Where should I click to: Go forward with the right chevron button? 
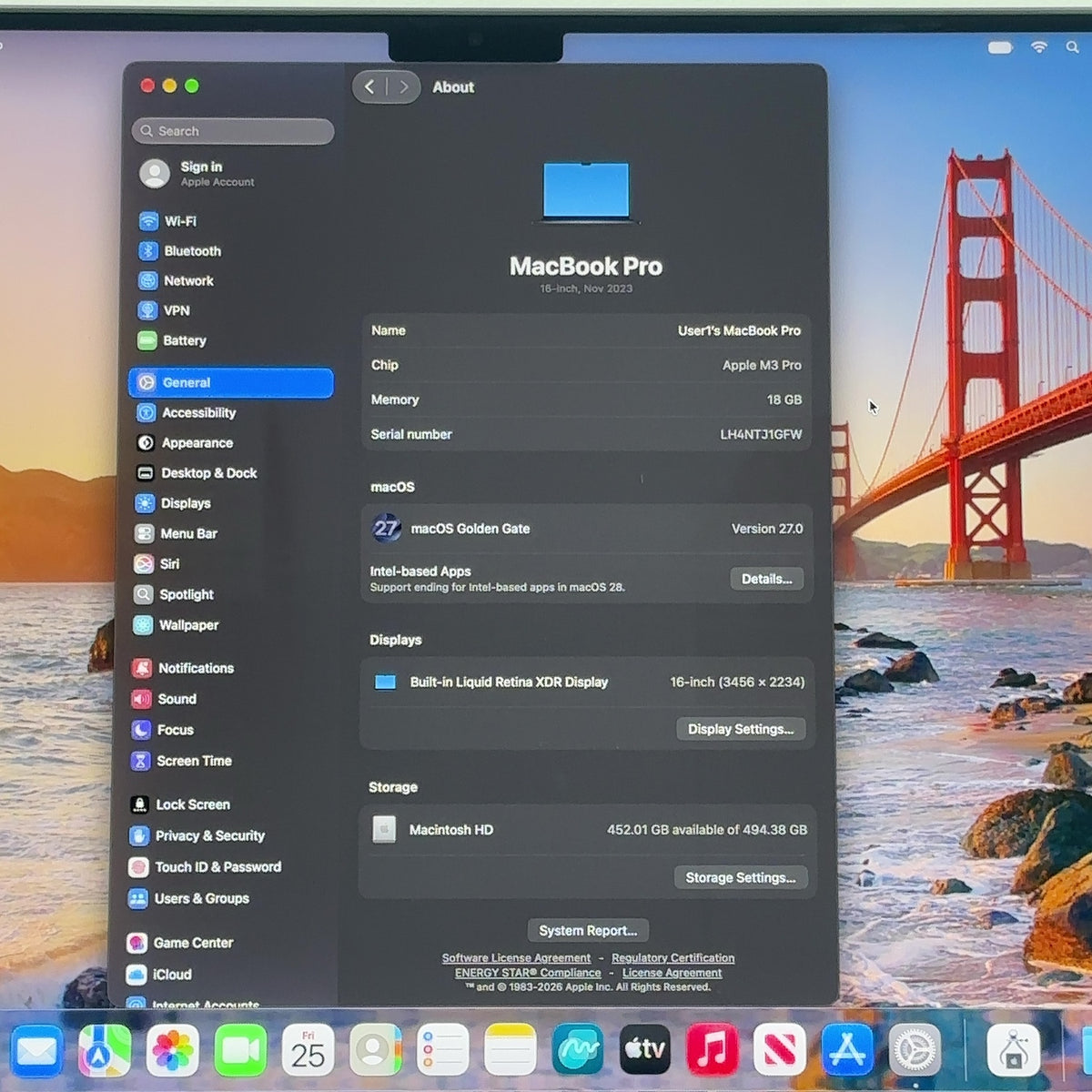pyautogui.click(x=404, y=87)
